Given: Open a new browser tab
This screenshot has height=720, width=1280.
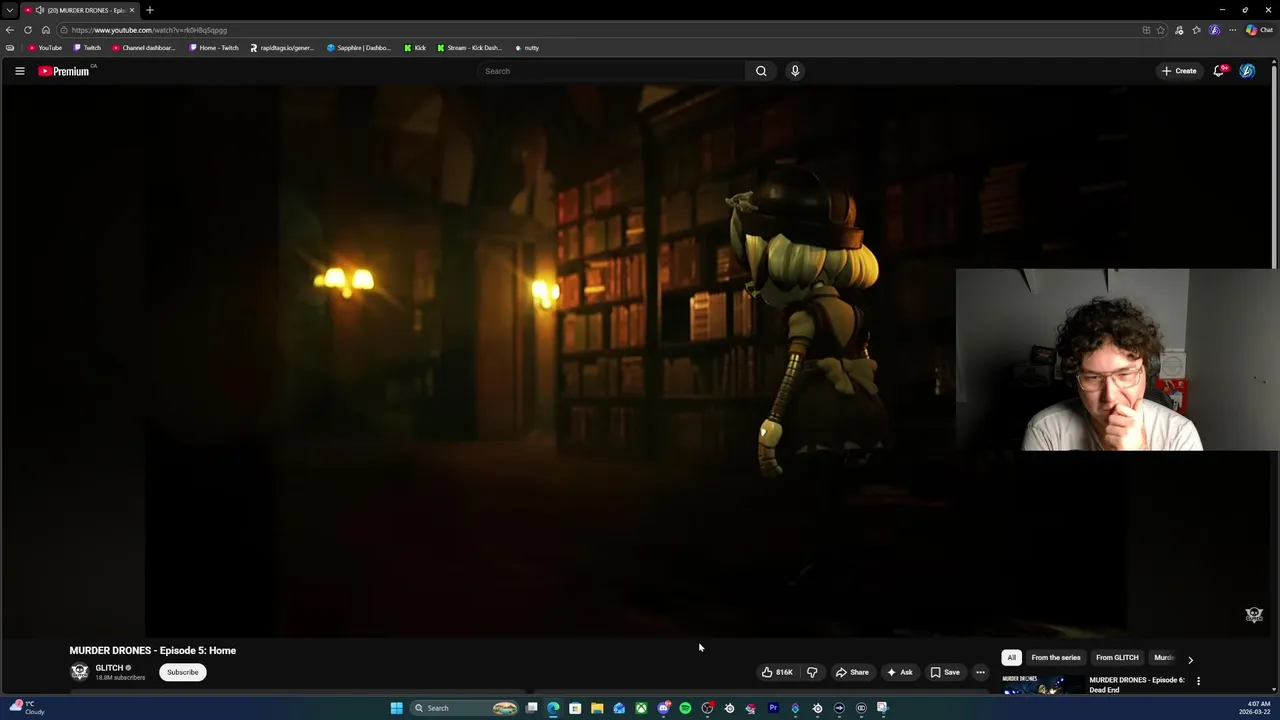Looking at the screenshot, I should [x=149, y=10].
